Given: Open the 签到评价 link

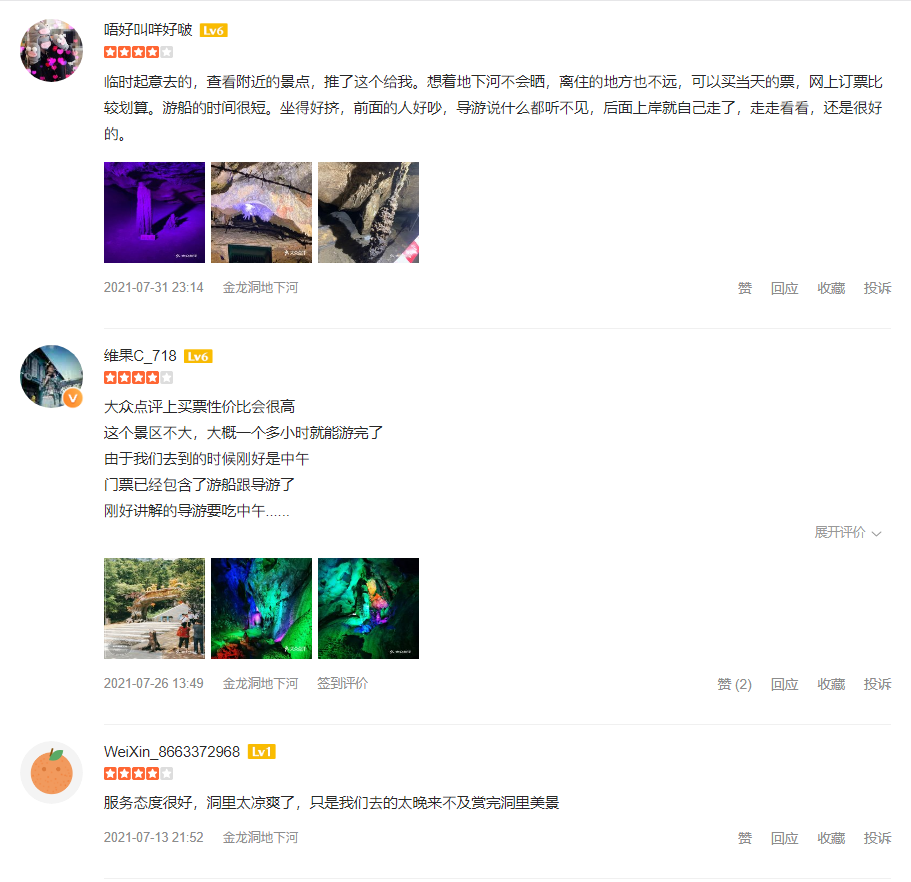Looking at the screenshot, I should pos(342,683).
